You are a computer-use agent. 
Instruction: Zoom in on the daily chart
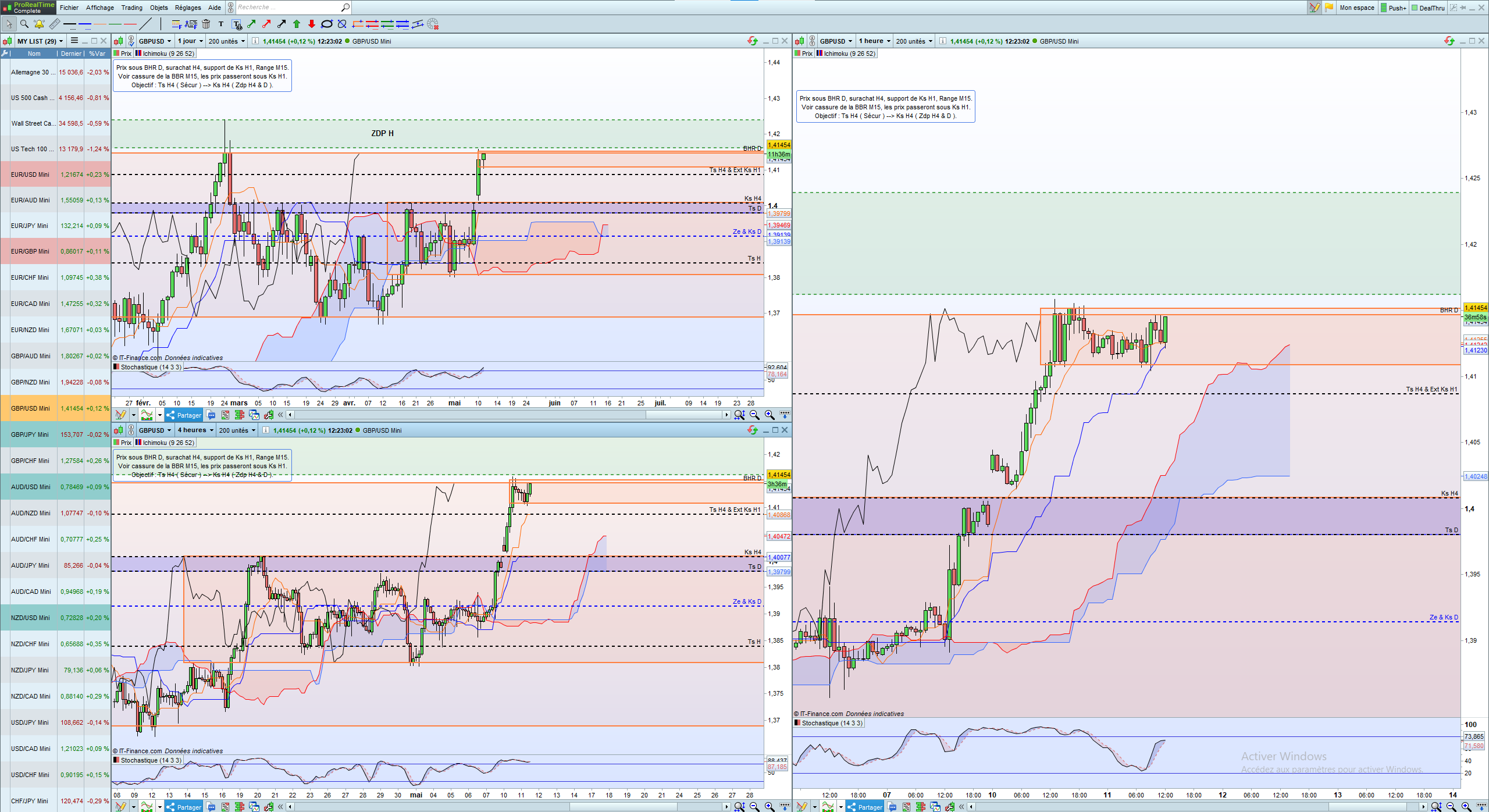[770, 415]
